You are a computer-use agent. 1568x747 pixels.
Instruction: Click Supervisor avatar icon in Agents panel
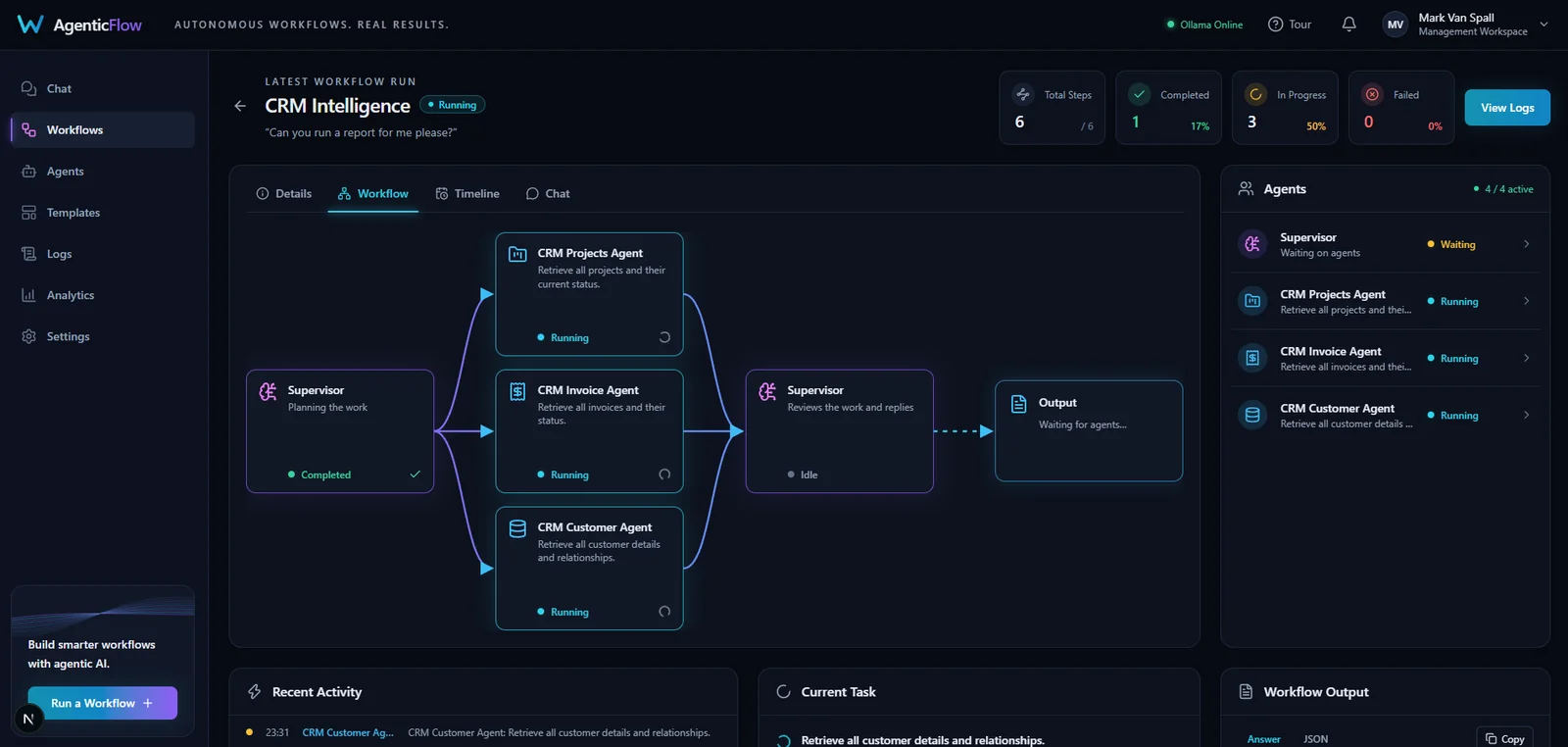(x=1252, y=244)
